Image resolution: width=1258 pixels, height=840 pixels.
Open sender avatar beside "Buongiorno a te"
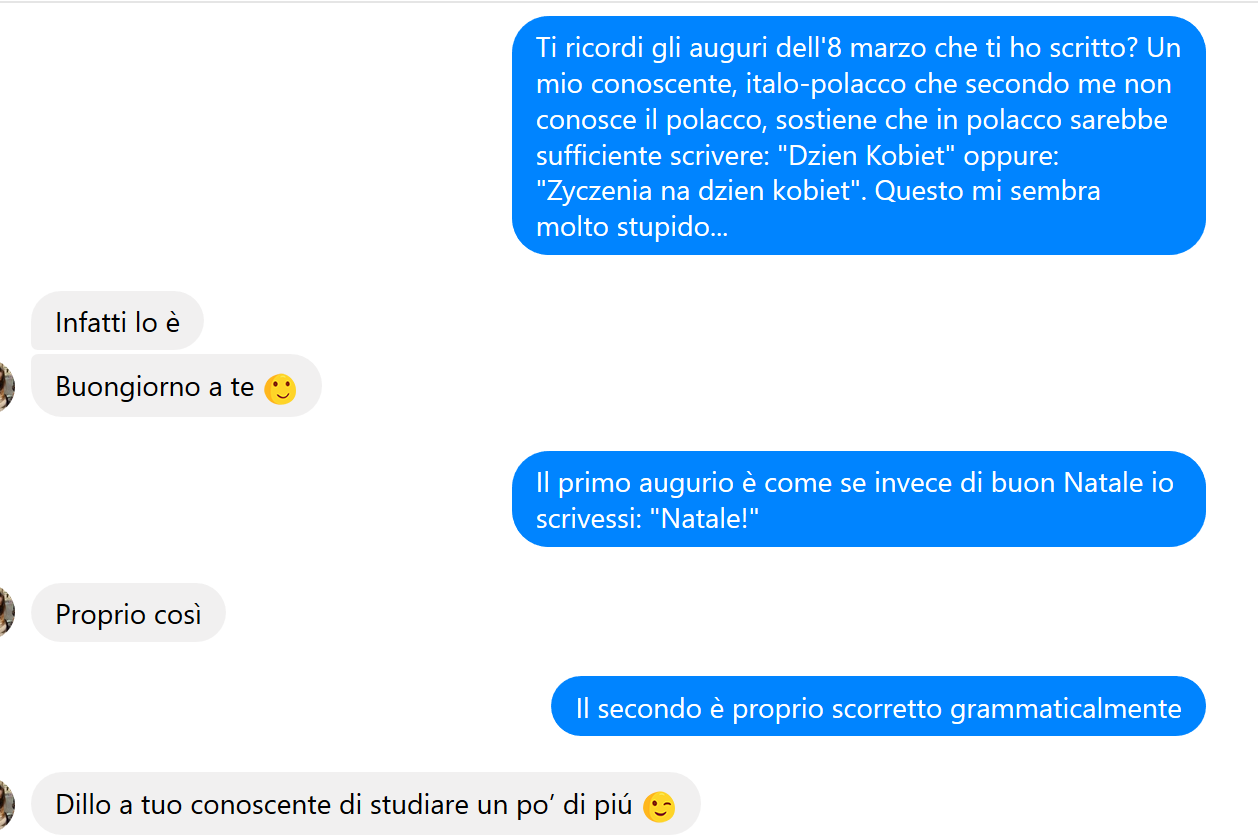(x=5, y=387)
